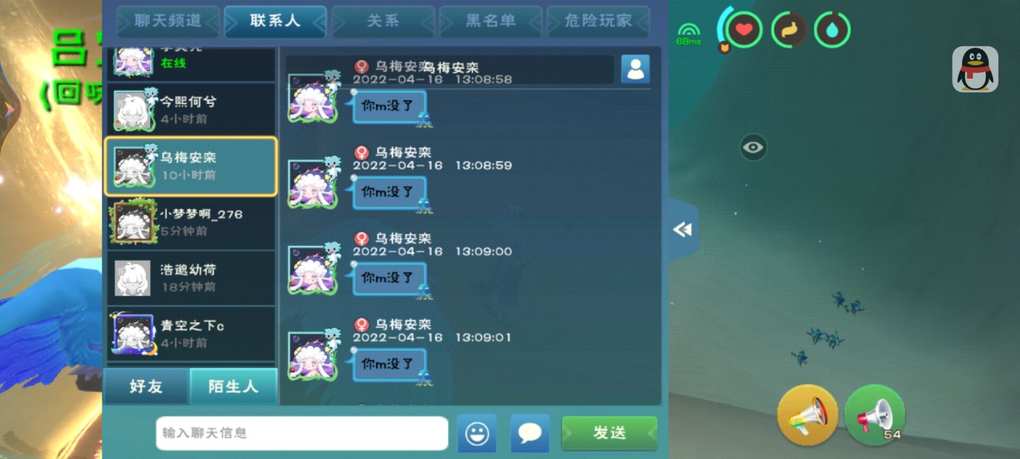Image resolution: width=1020 pixels, height=459 pixels.
Task: Tap the emoji smiley face button
Action: click(477, 433)
